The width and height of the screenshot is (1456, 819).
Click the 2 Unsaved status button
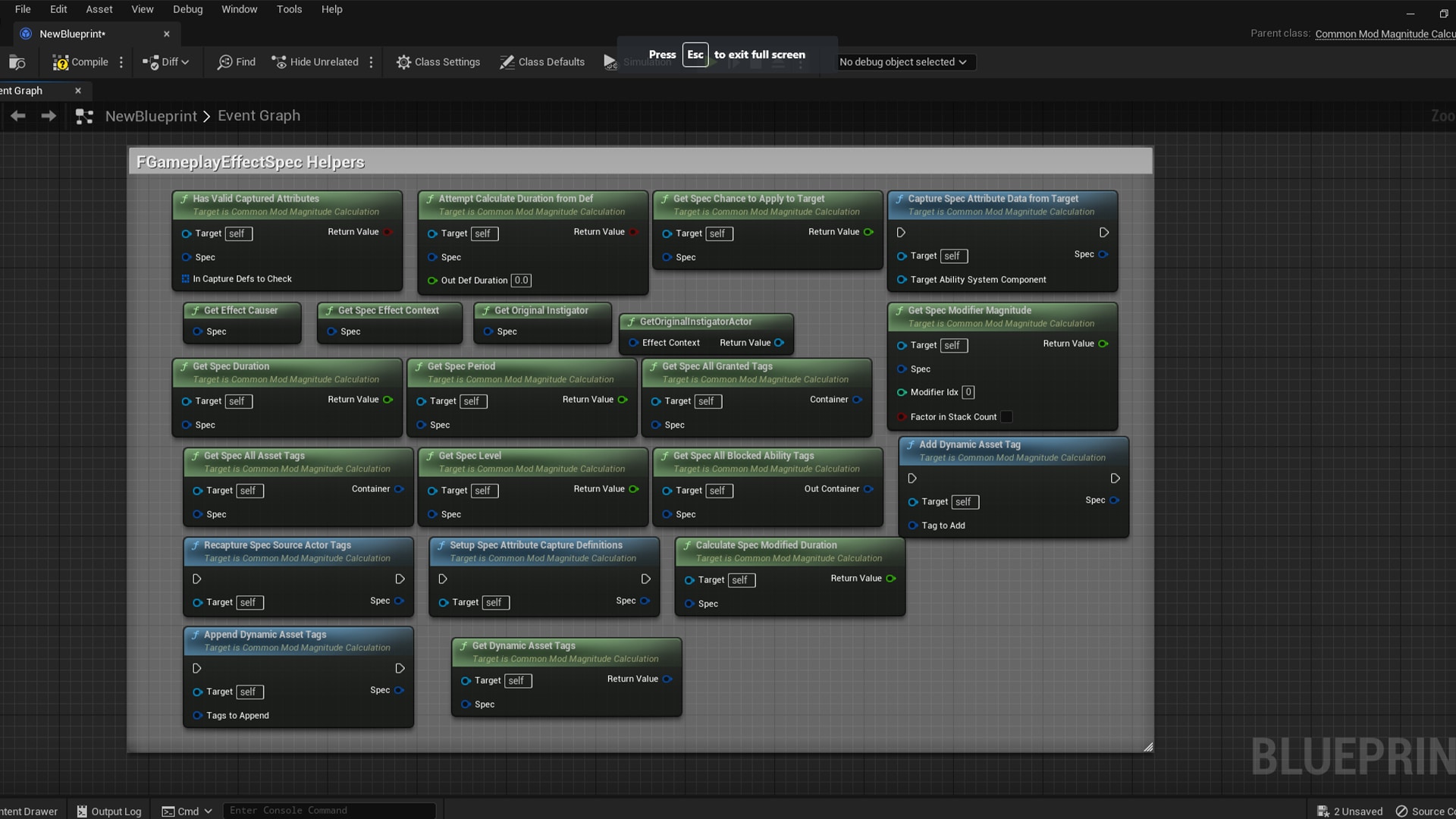[1351, 811]
